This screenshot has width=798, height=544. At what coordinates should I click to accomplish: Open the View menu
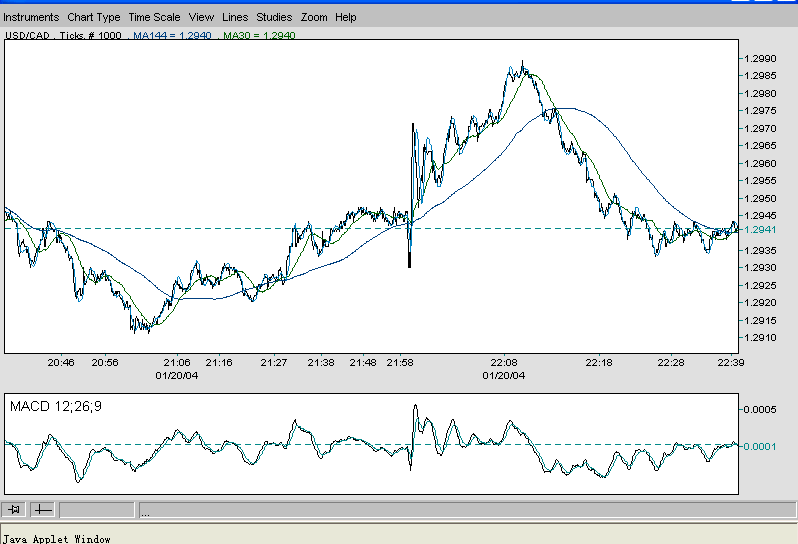click(x=201, y=17)
